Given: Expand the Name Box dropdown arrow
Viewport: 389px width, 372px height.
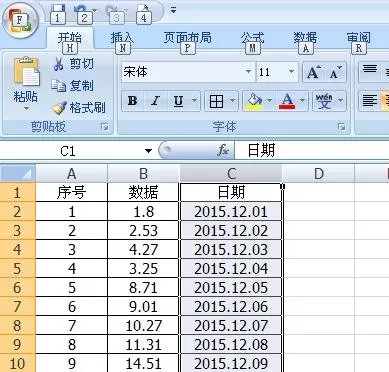Looking at the screenshot, I should tap(148, 151).
